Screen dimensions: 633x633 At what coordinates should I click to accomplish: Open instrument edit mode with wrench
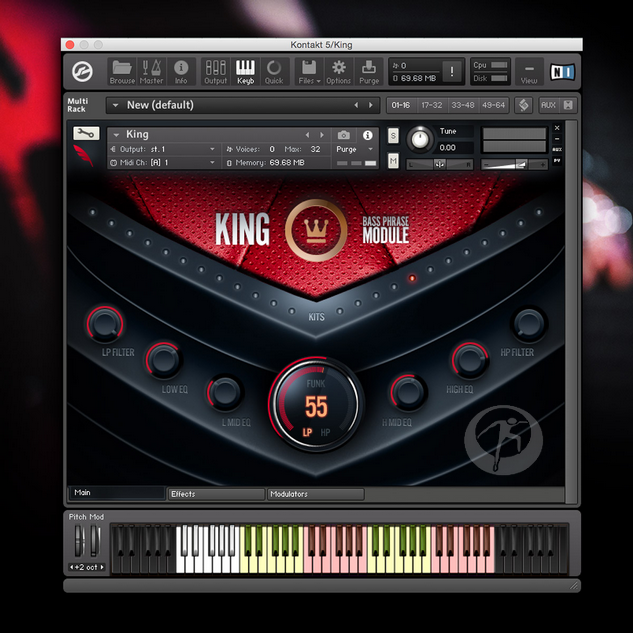pos(86,133)
